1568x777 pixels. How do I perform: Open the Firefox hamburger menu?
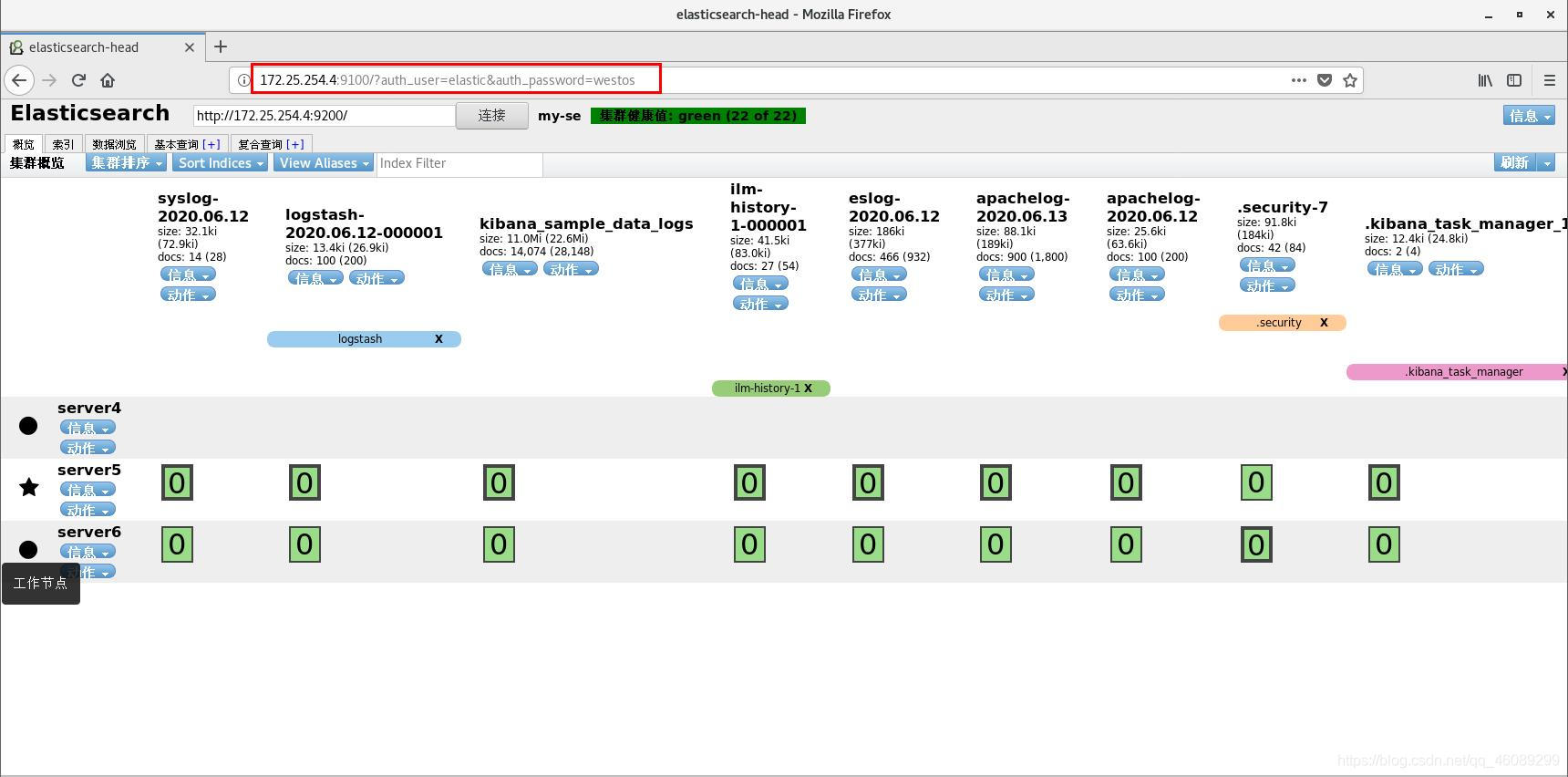[x=1549, y=80]
